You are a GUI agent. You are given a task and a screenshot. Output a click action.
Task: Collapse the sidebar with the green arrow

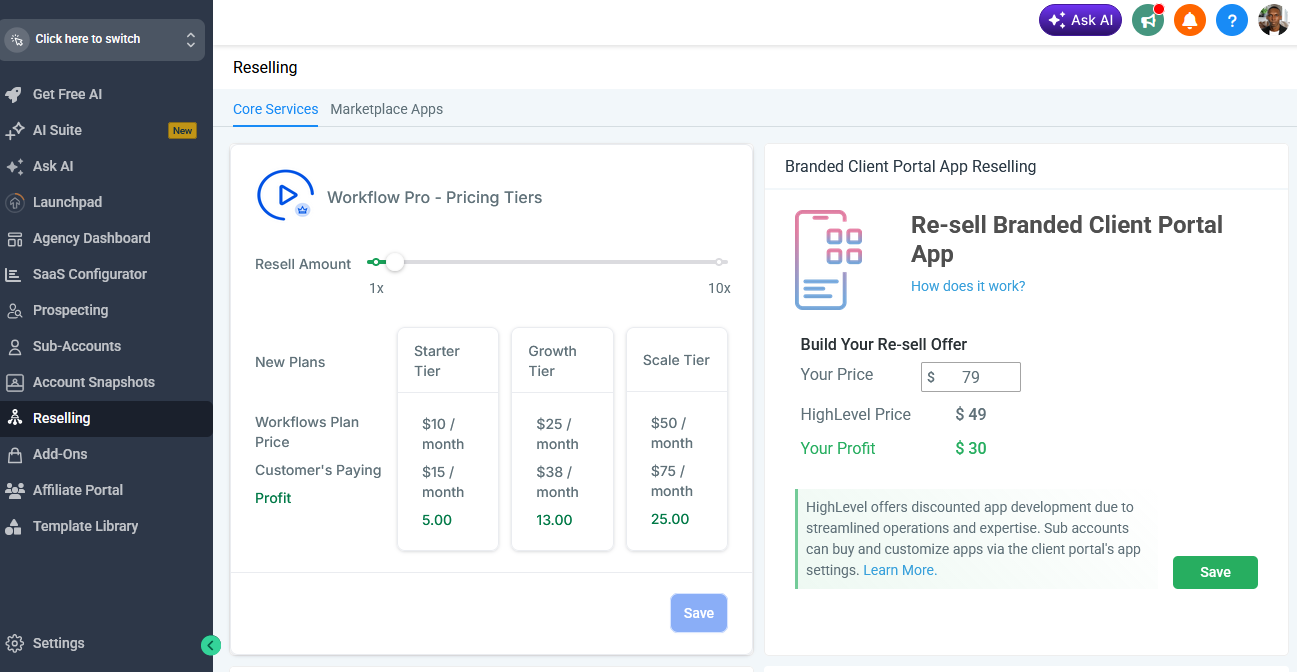click(210, 645)
